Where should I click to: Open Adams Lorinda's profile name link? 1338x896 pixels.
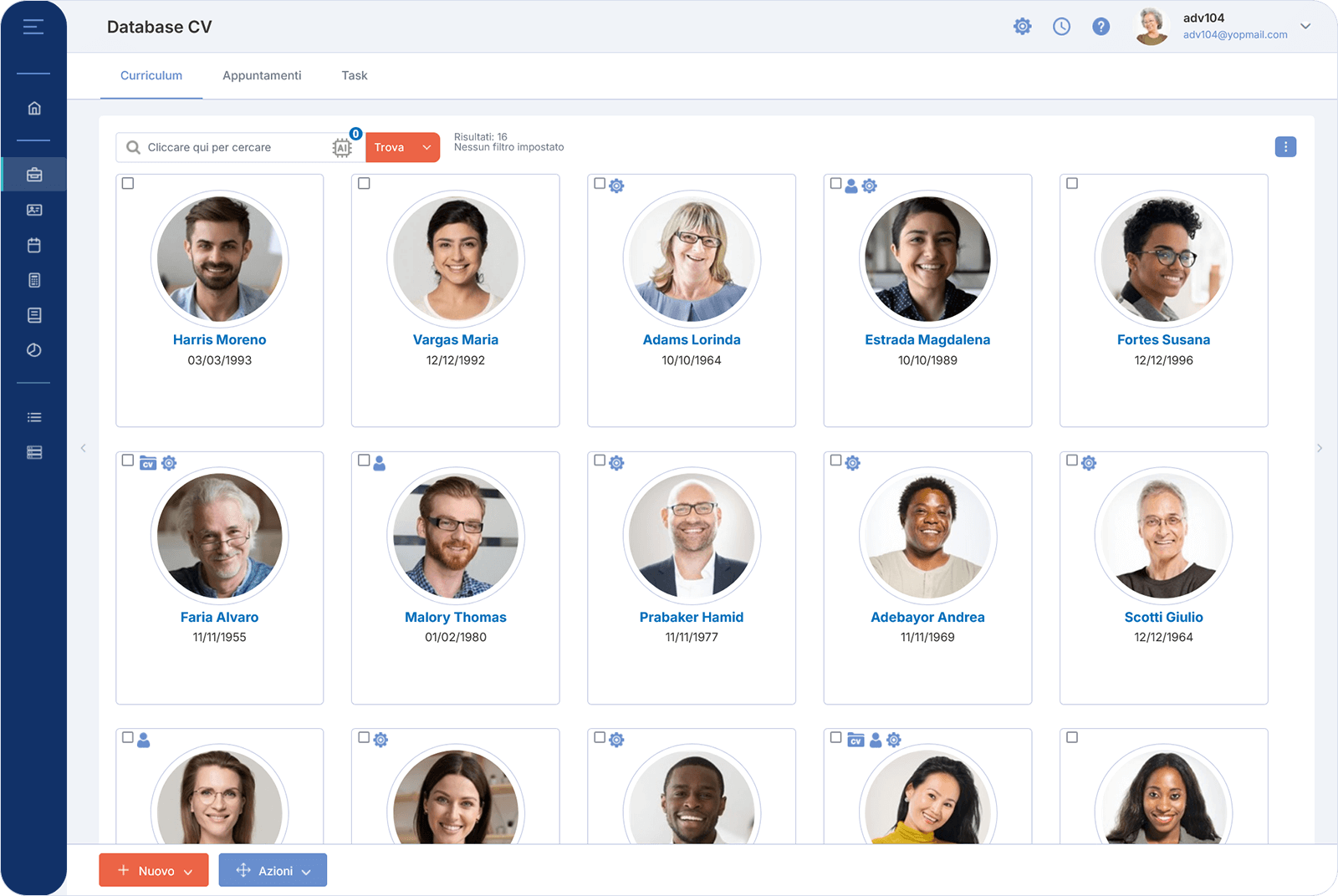(x=692, y=339)
